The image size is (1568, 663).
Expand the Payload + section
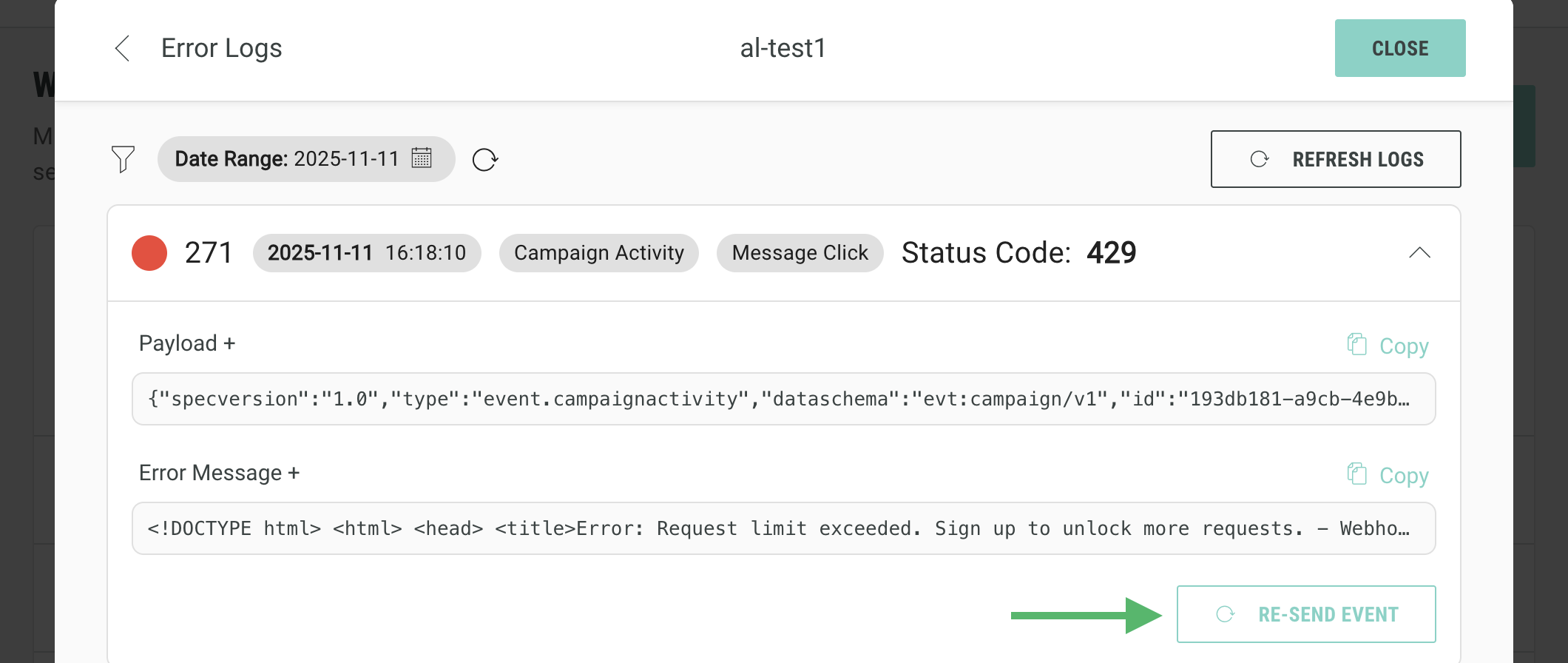[187, 343]
